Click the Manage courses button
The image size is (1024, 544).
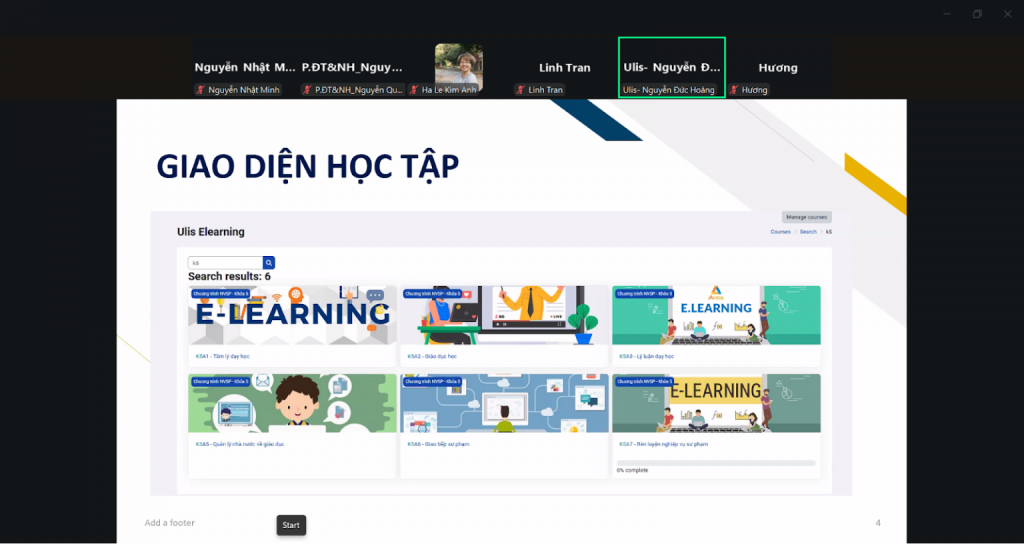click(x=806, y=217)
